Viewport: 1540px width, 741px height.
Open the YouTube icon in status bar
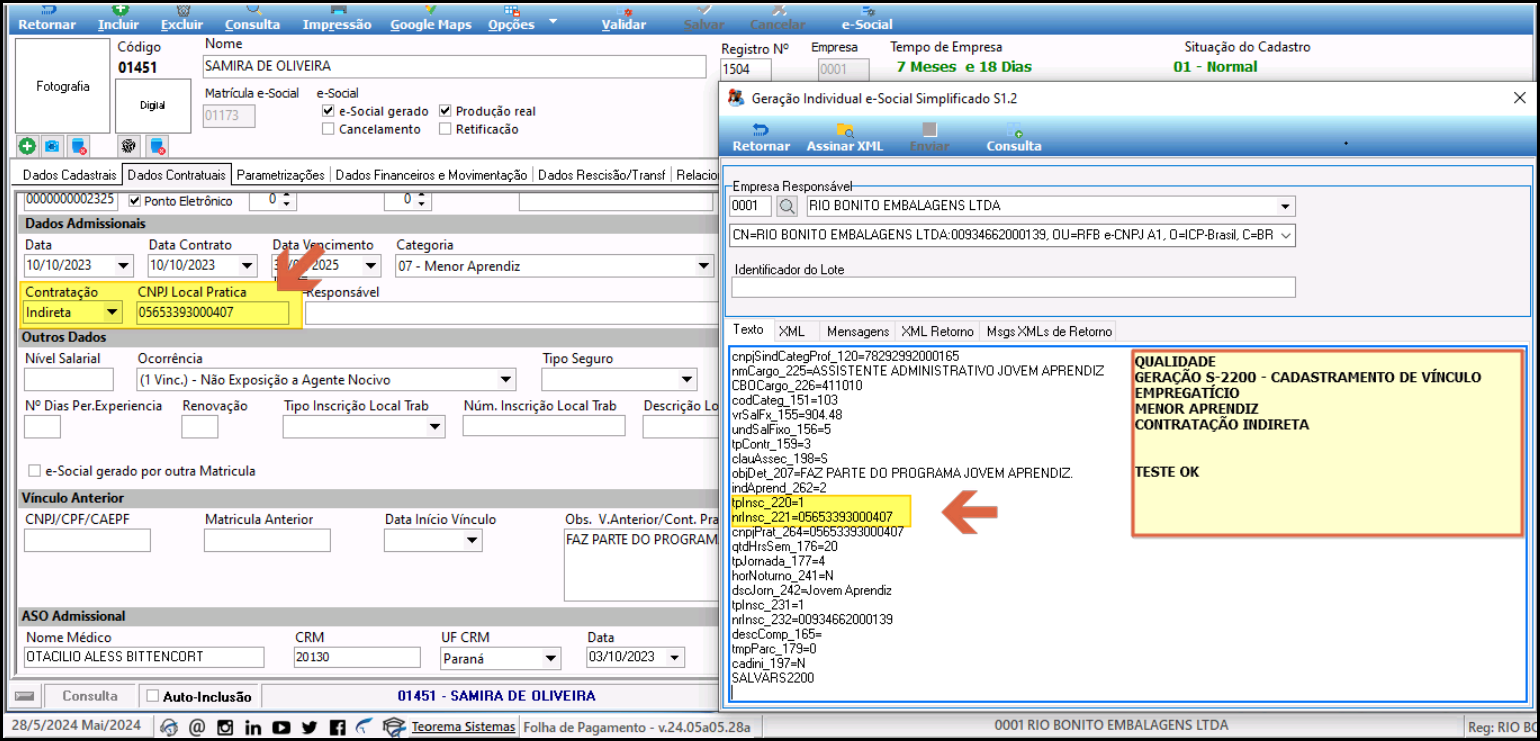(x=281, y=727)
